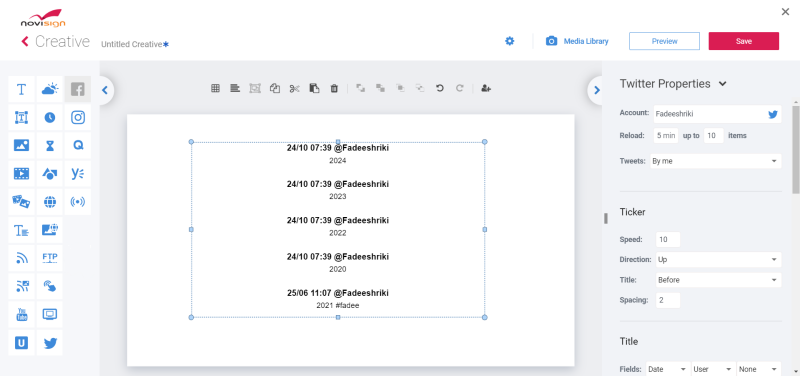Select the Instagram widget icon
800x376 pixels.
coord(78,117)
